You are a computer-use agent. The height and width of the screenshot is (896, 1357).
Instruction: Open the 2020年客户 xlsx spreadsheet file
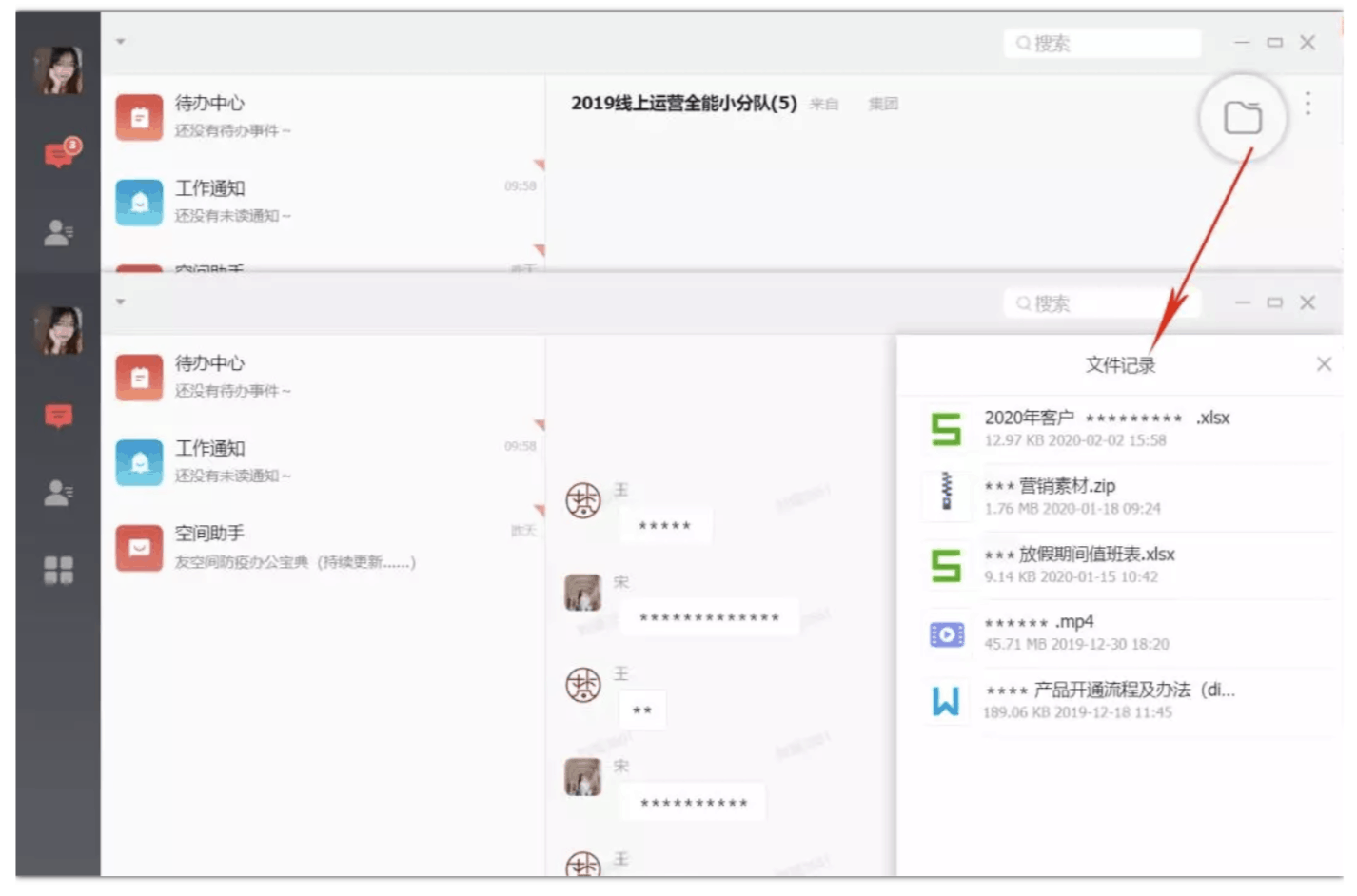(x=1106, y=428)
